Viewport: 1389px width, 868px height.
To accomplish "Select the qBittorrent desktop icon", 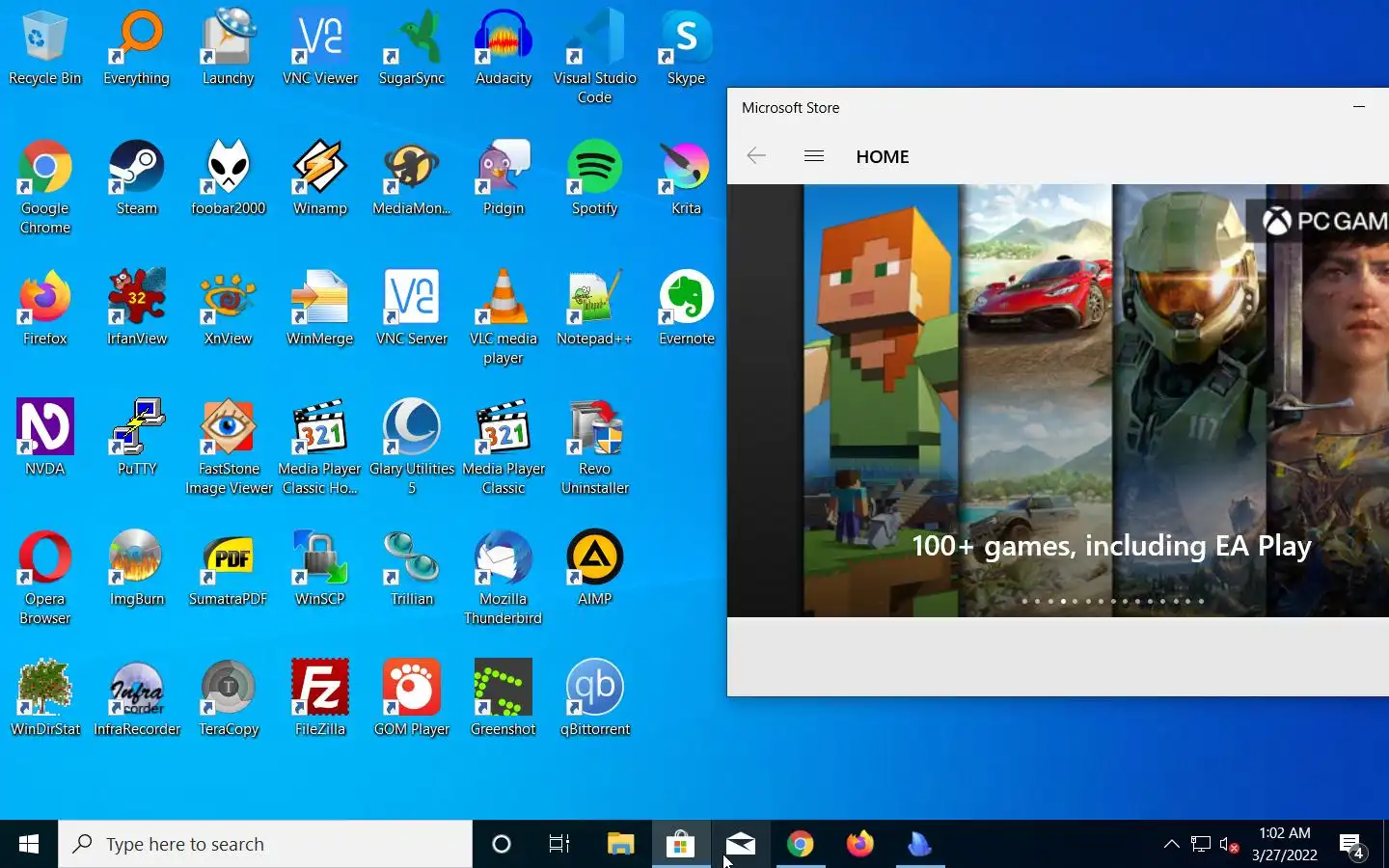I will (x=594, y=700).
